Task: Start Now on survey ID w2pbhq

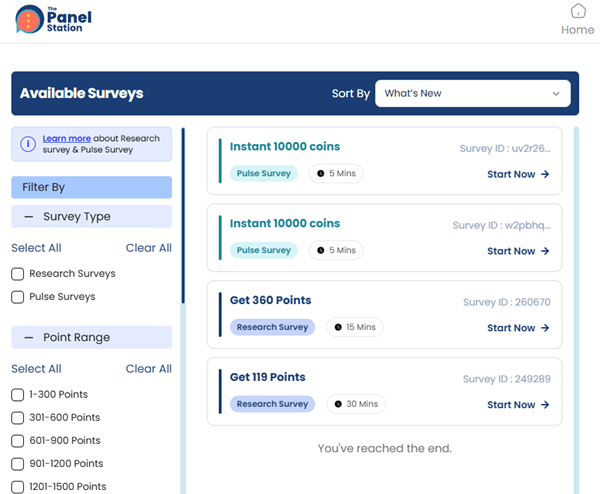Action: (518, 251)
